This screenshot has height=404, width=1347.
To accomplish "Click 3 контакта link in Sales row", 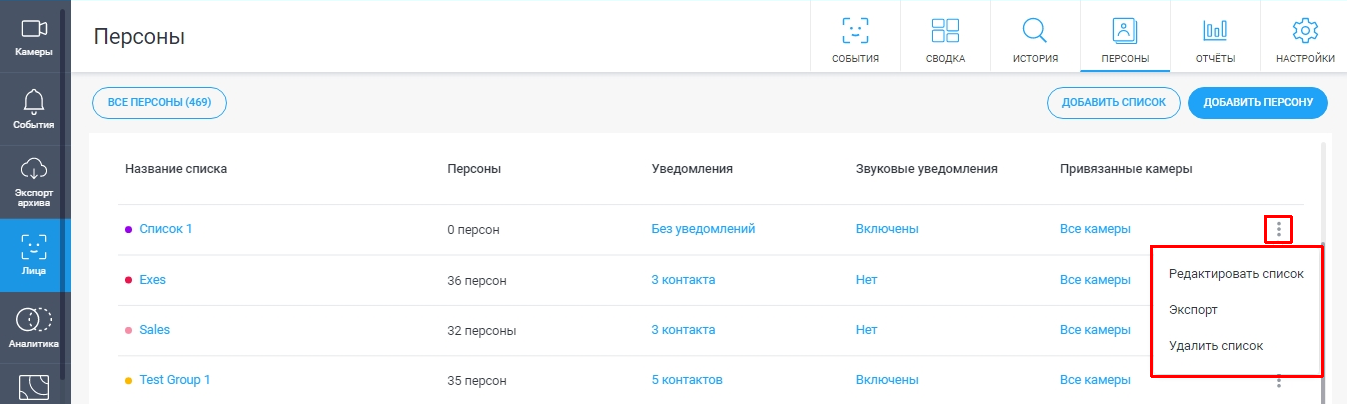I will (684, 330).
